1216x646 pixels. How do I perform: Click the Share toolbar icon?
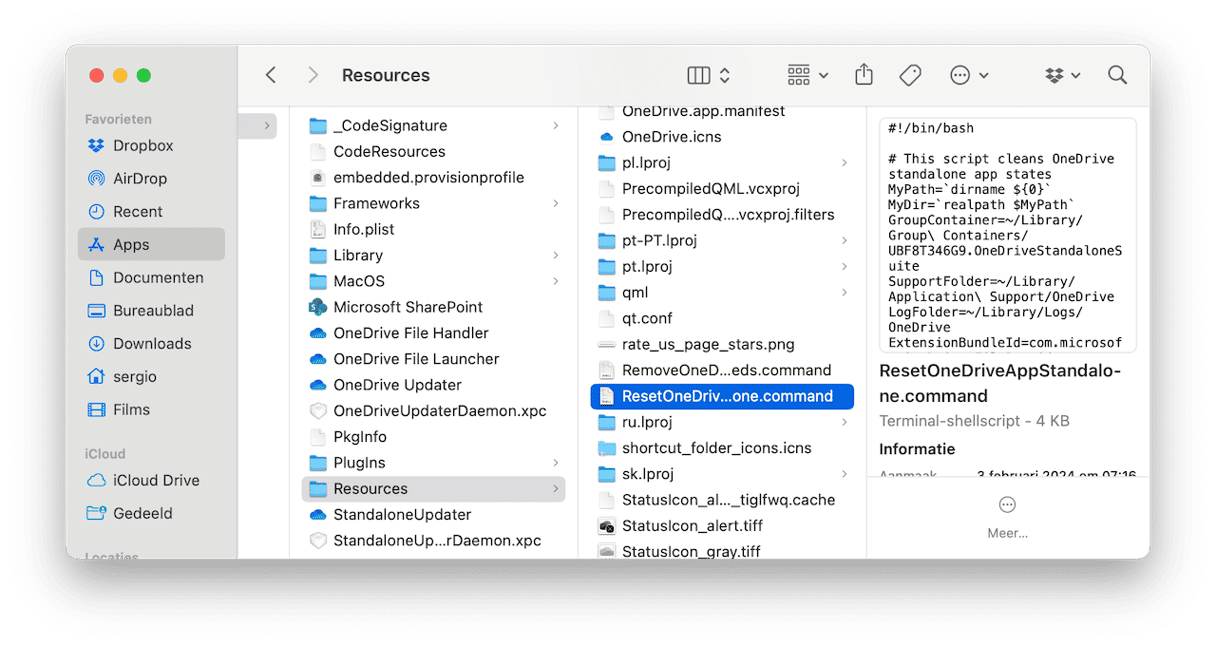click(x=864, y=75)
